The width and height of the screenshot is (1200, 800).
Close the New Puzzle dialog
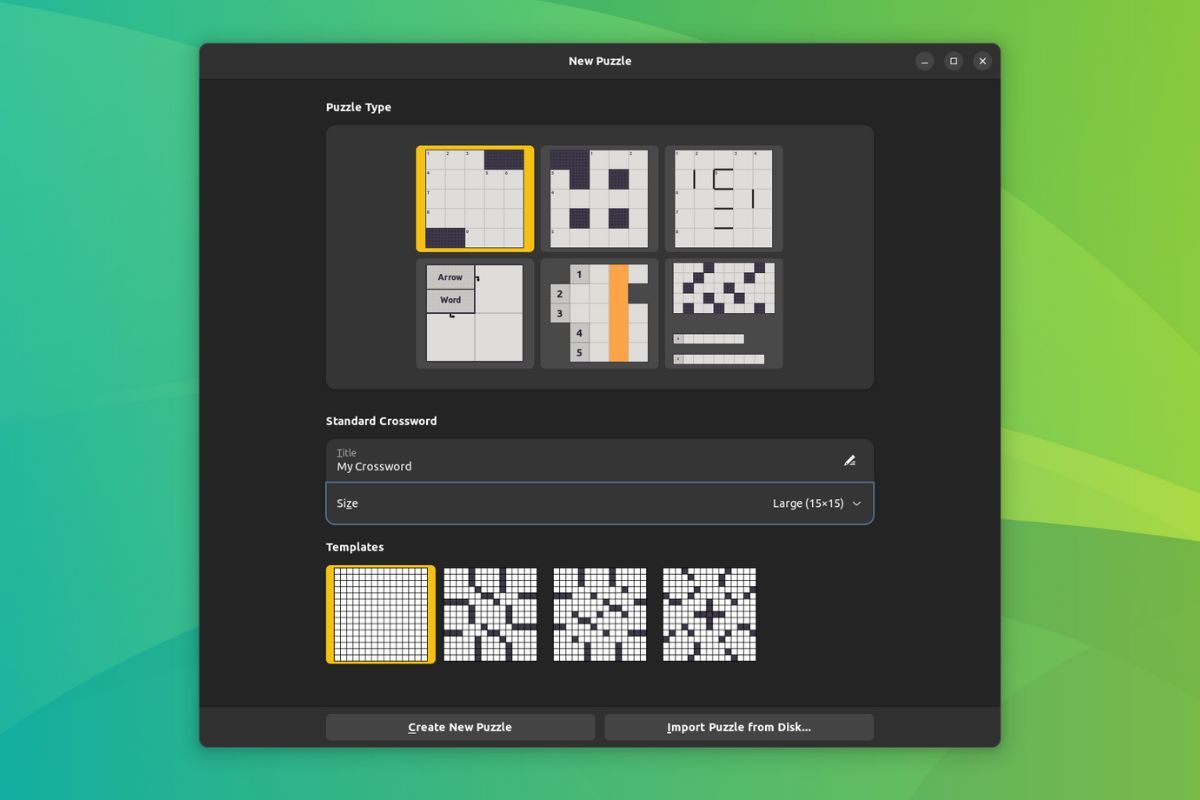point(982,60)
